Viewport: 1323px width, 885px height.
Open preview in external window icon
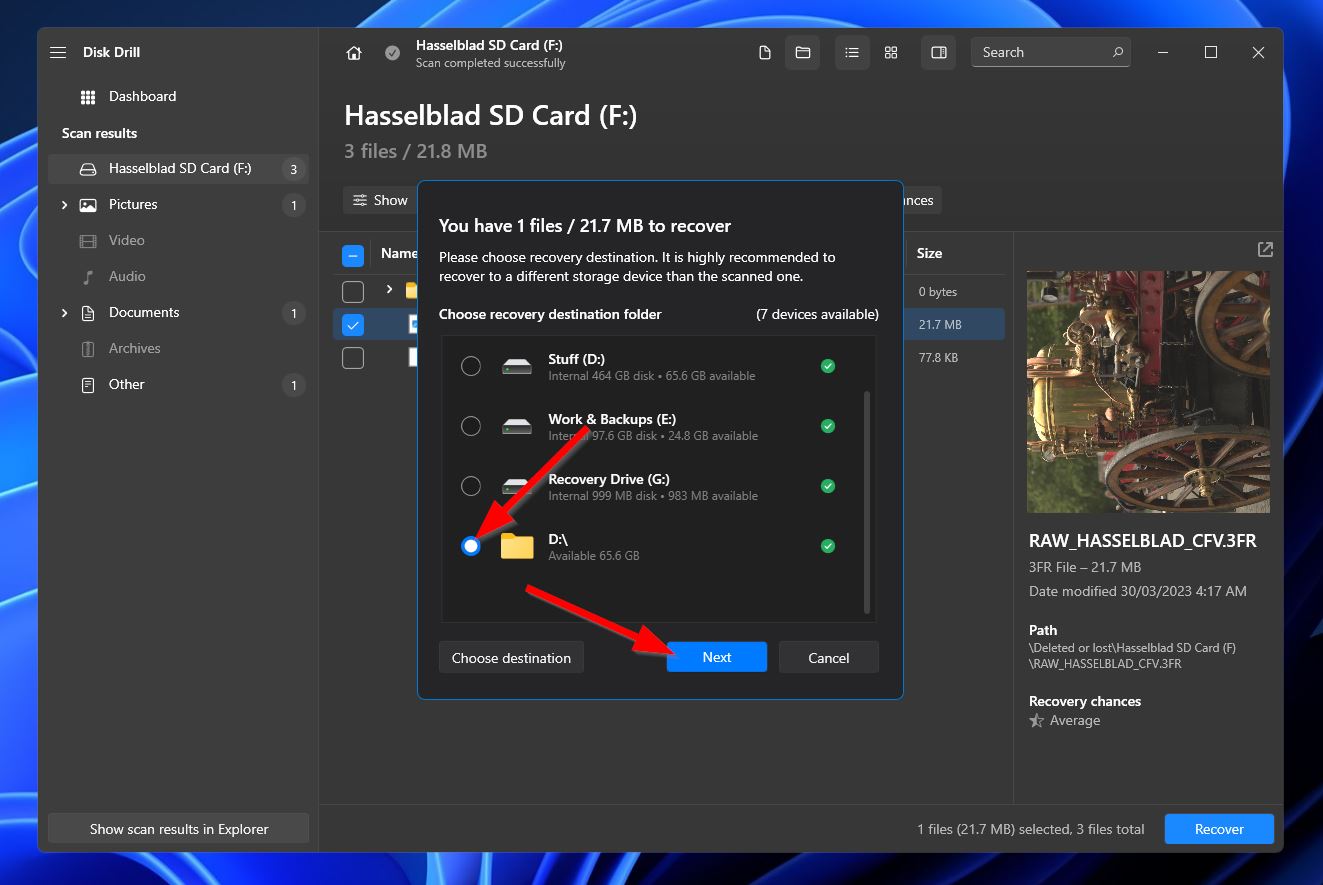tap(1265, 249)
